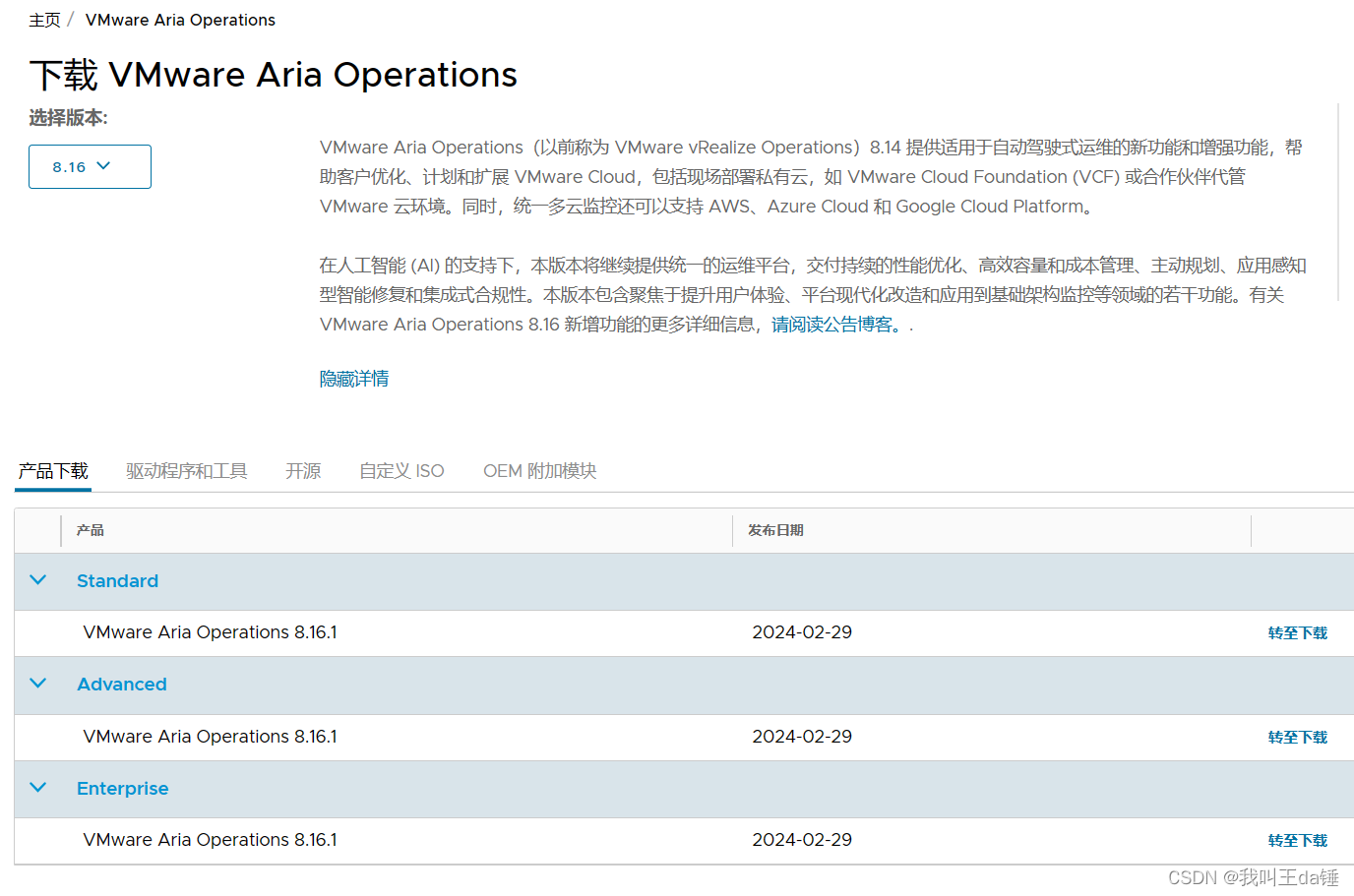Switch to the 开源 tab
The height and width of the screenshot is (896, 1354).
tap(303, 471)
